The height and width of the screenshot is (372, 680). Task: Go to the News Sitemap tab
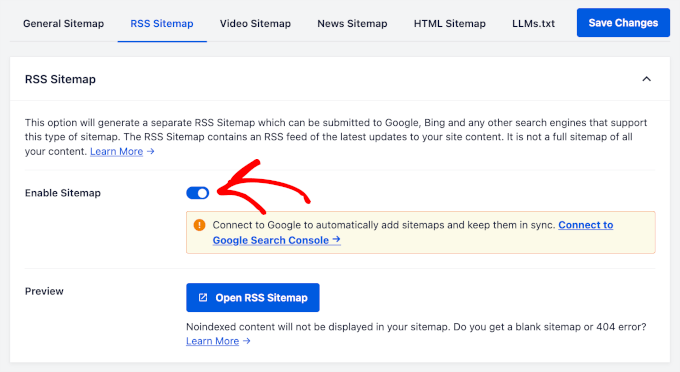pos(352,23)
